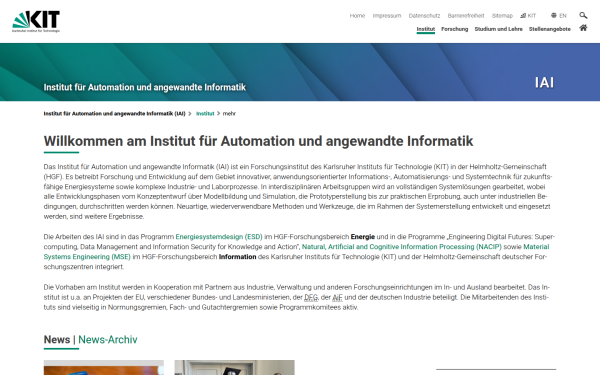Open the Energiesystemdesign (ESD) link

[x=219, y=237]
